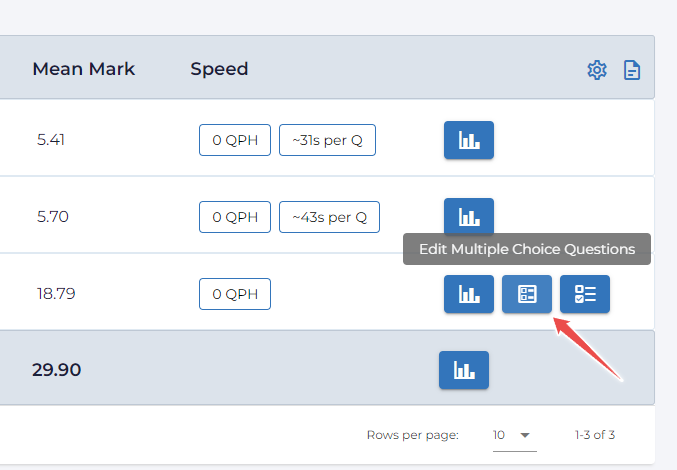Click the checklist icon in 18.79 row
This screenshot has height=470, width=677.
(585, 294)
